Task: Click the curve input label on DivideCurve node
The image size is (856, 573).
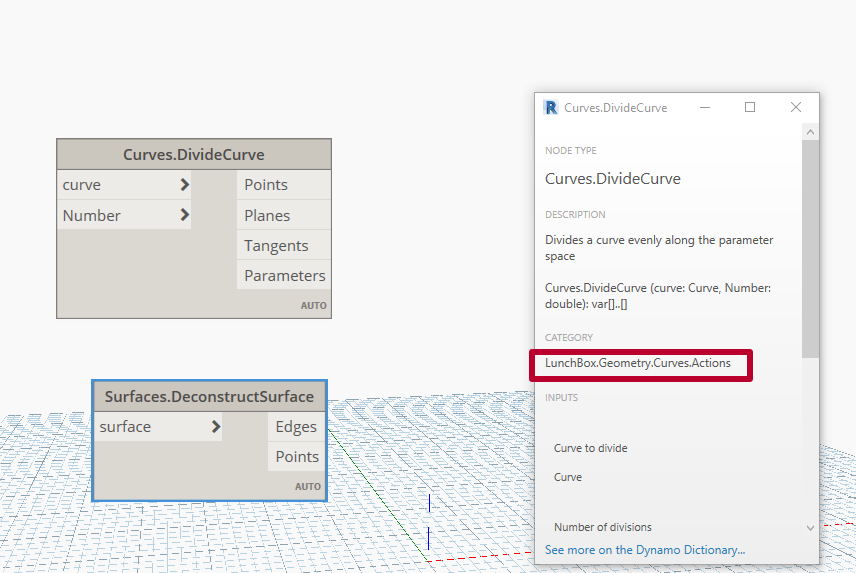Action: pyautogui.click(x=81, y=185)
